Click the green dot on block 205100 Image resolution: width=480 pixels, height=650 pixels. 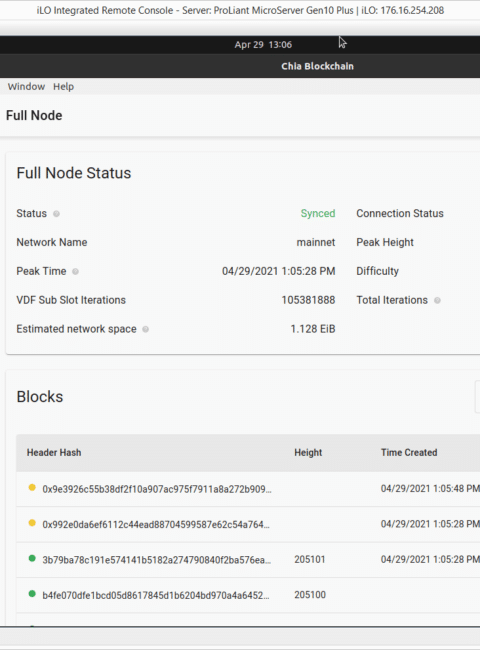pos(32,594)
